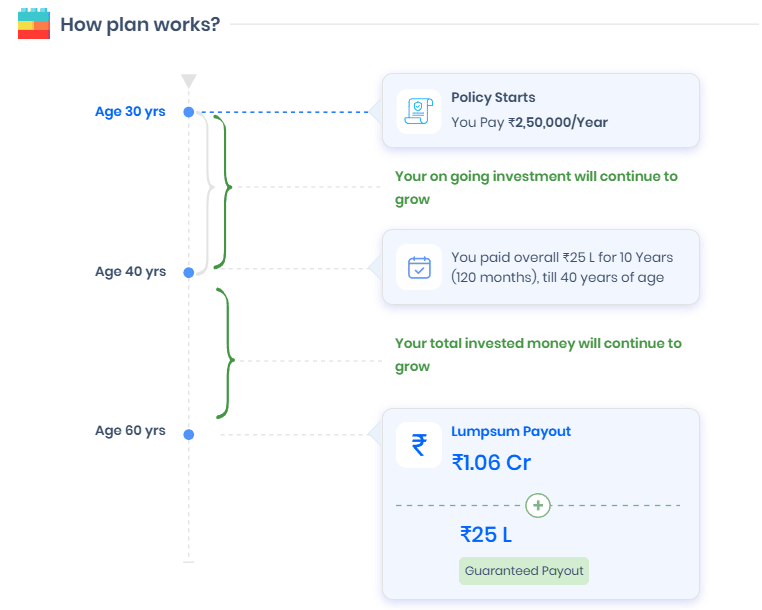Screen dimensions: 762x610
Task: Click the Policy Starts heading
Action: click(493, 97)
